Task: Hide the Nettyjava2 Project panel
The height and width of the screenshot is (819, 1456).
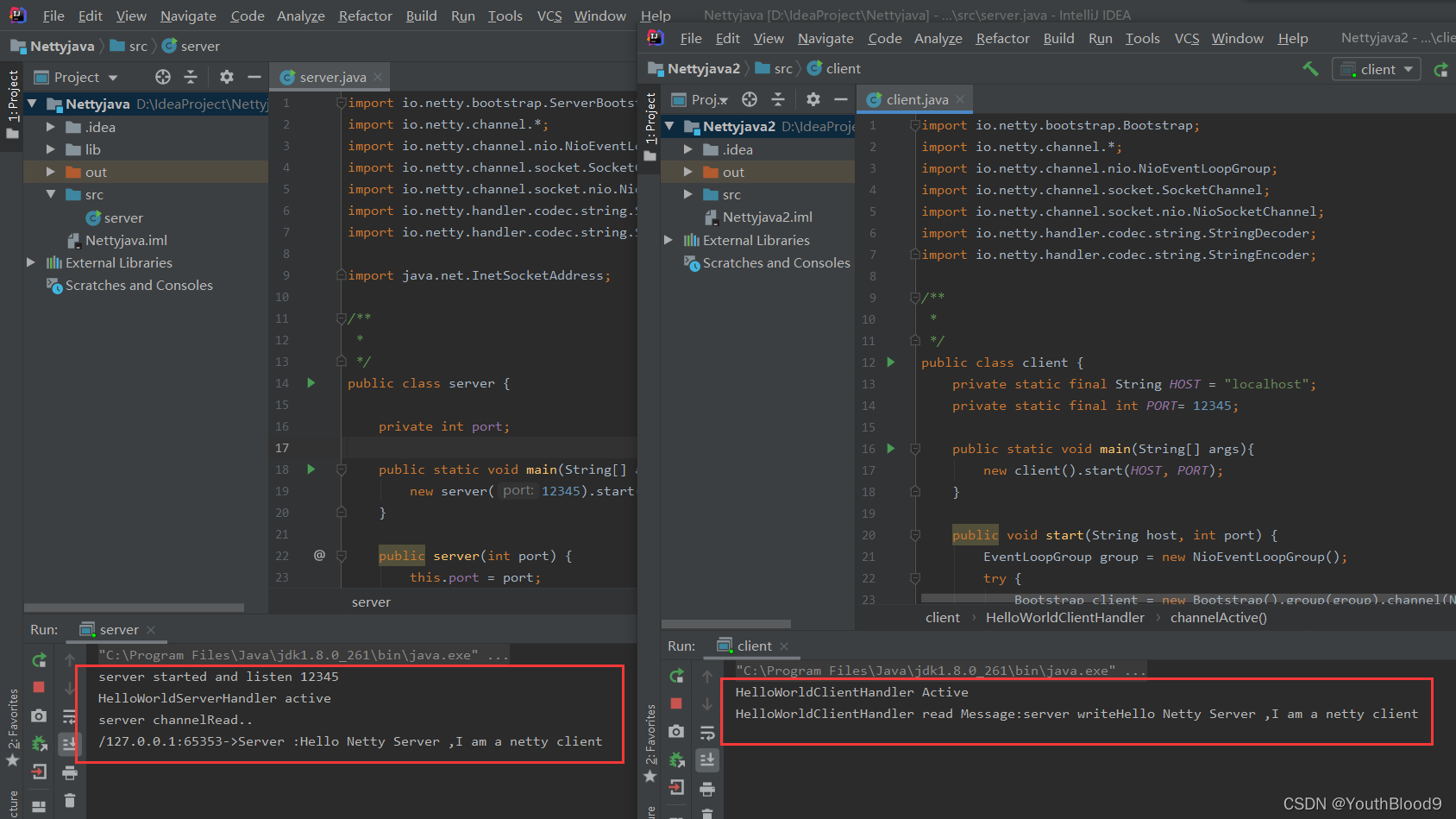Action: pos(841,99)
